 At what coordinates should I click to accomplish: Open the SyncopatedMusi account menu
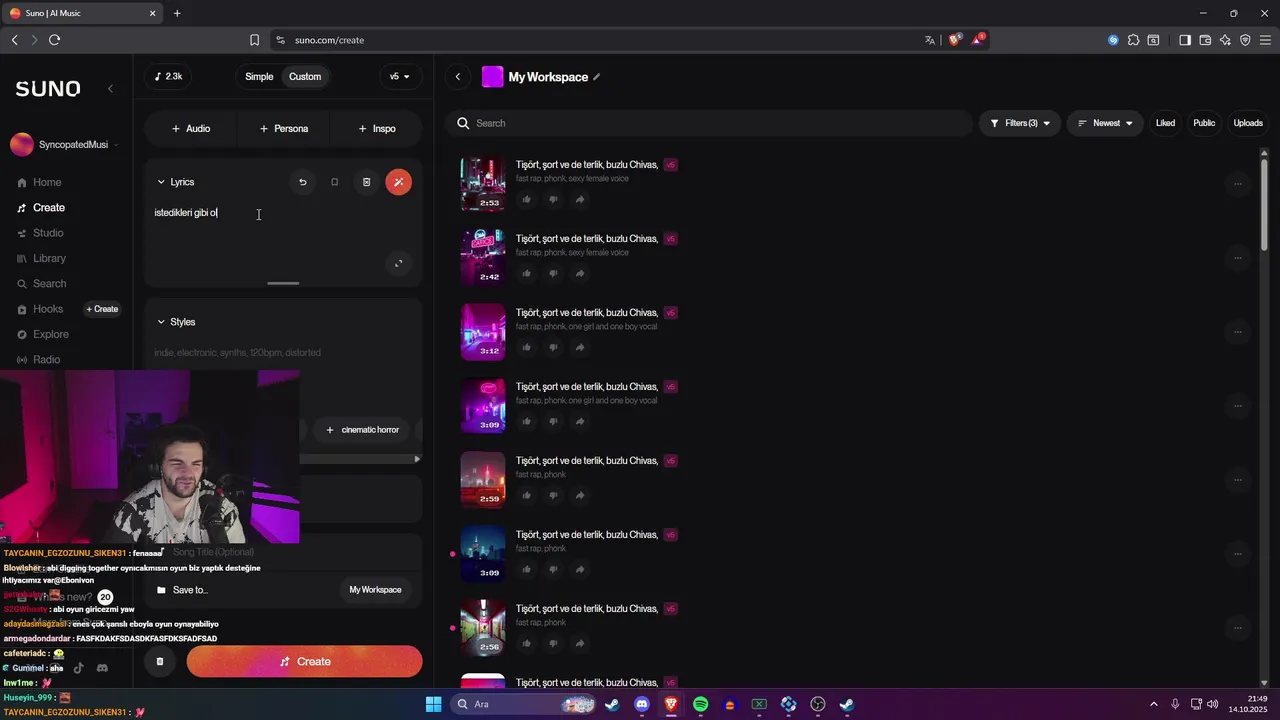(x=64, y=145)
